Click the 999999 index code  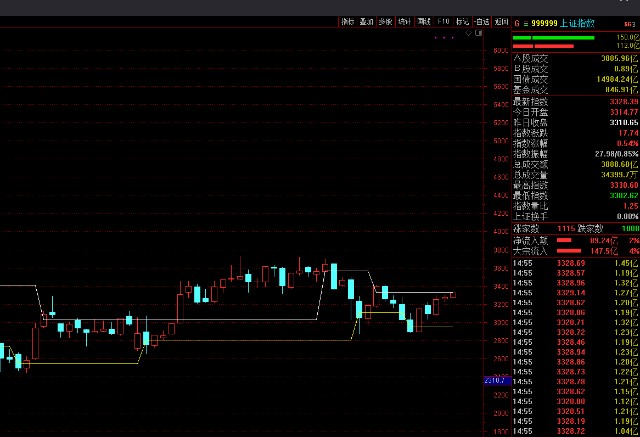pos(545,21)
